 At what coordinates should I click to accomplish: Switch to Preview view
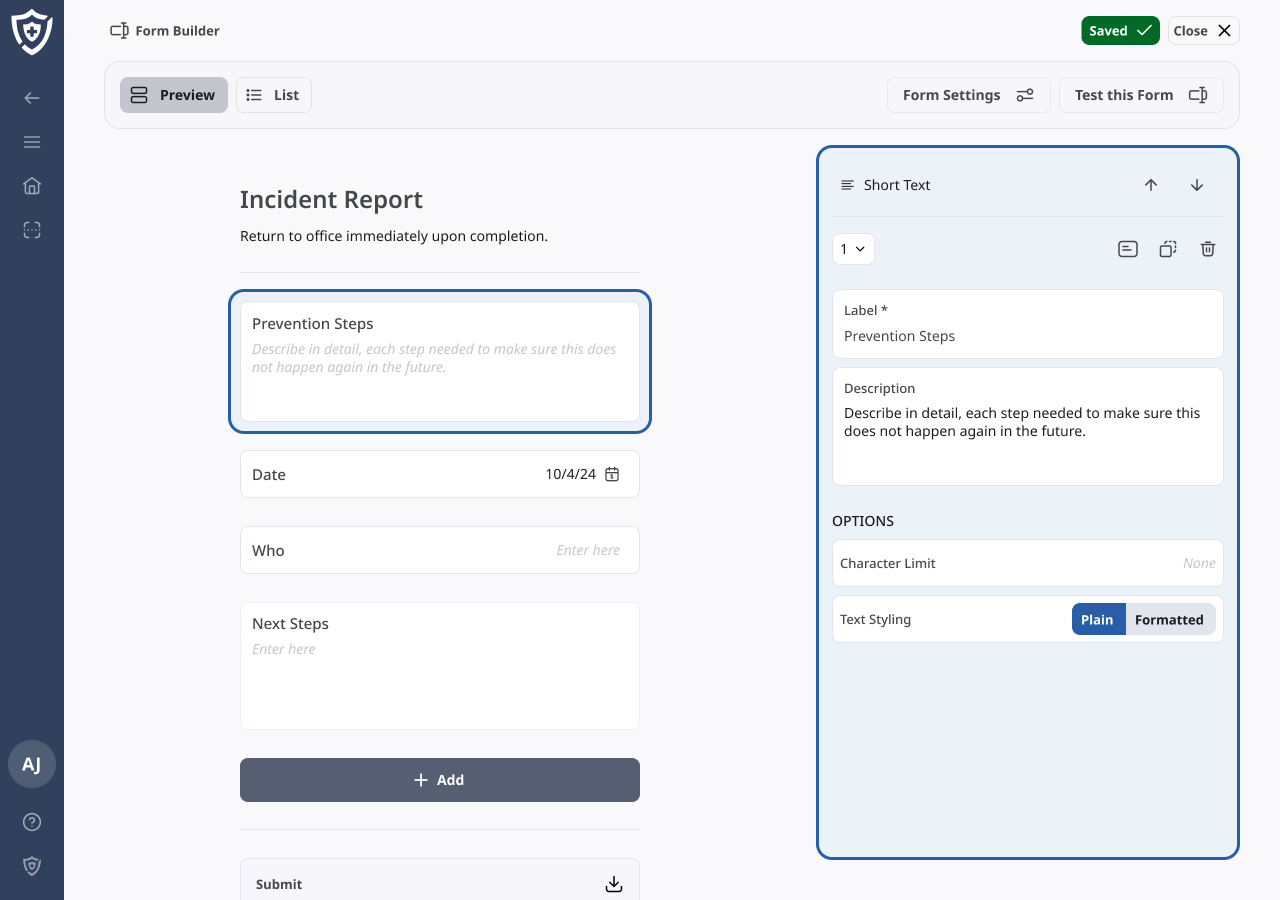point(174,95)
